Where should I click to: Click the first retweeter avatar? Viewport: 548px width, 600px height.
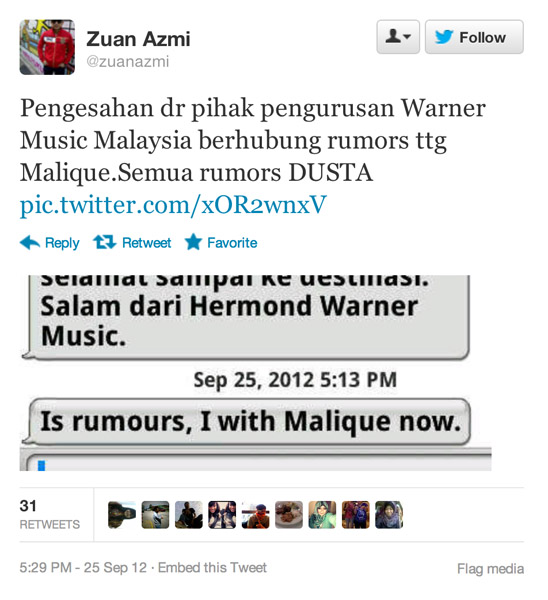pyautogui.click(x=122, y=515)
